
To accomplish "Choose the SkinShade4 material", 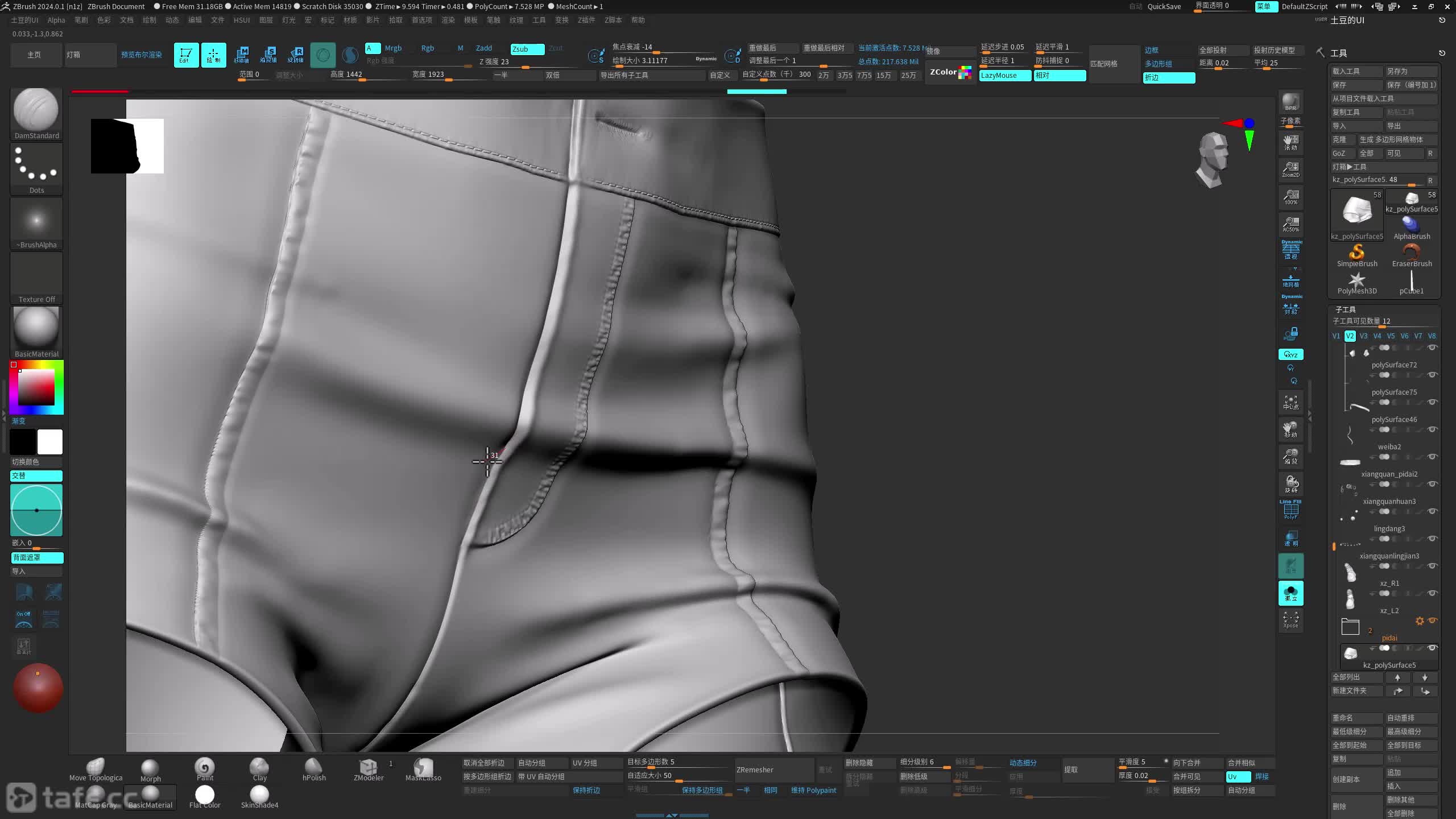I will [259, 797].
